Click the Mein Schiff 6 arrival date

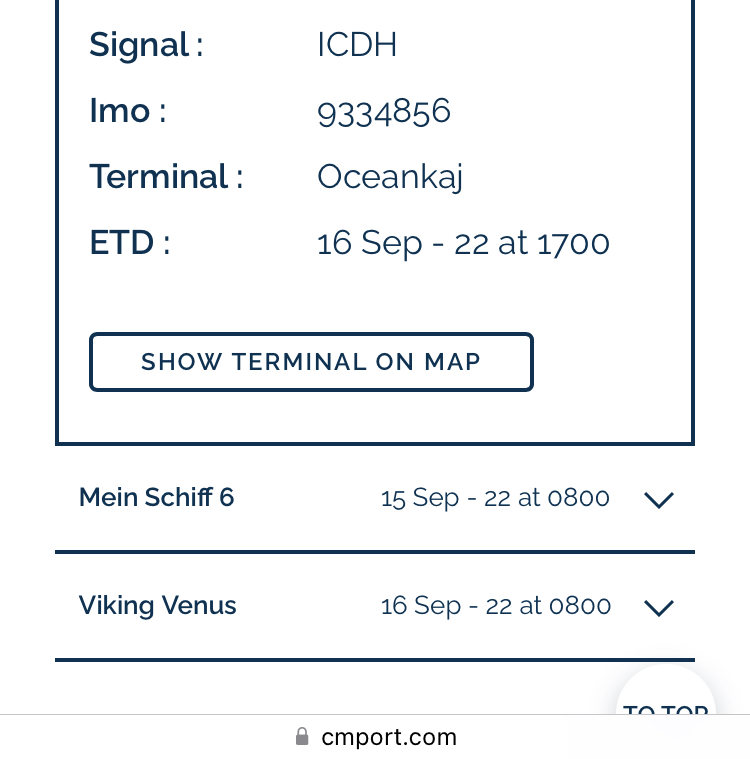coord(495,498)
